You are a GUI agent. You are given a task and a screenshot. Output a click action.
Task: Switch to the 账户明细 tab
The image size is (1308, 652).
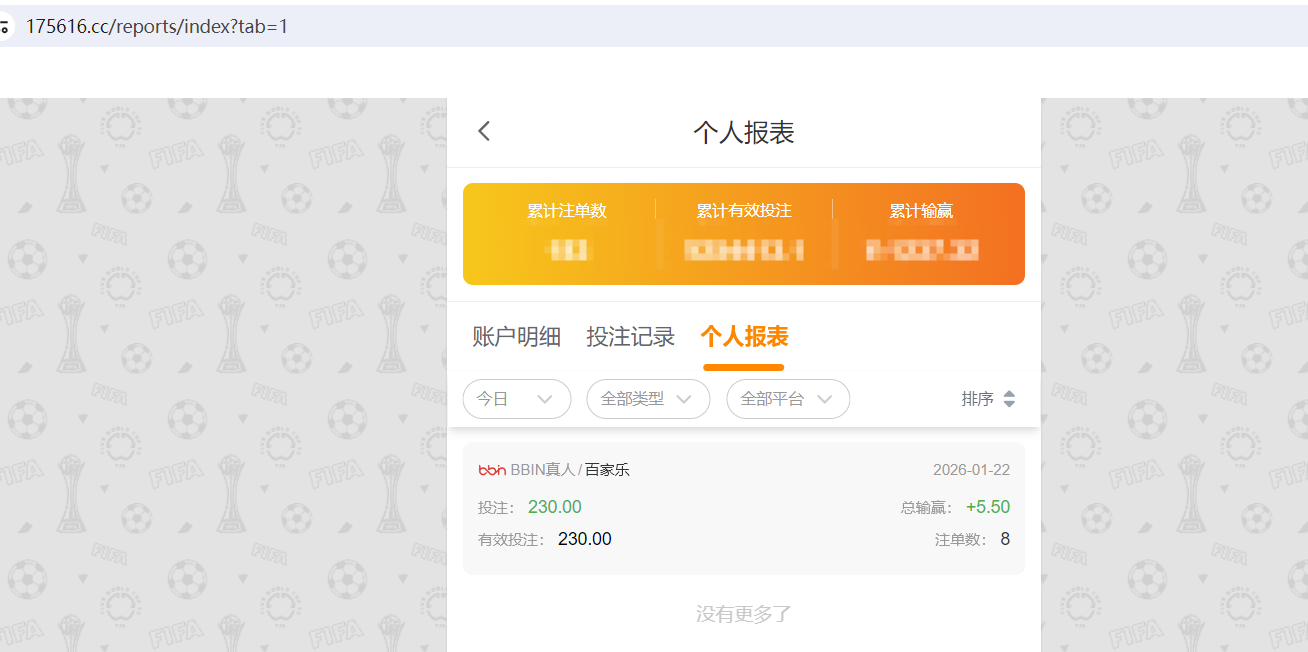[516, 336]
